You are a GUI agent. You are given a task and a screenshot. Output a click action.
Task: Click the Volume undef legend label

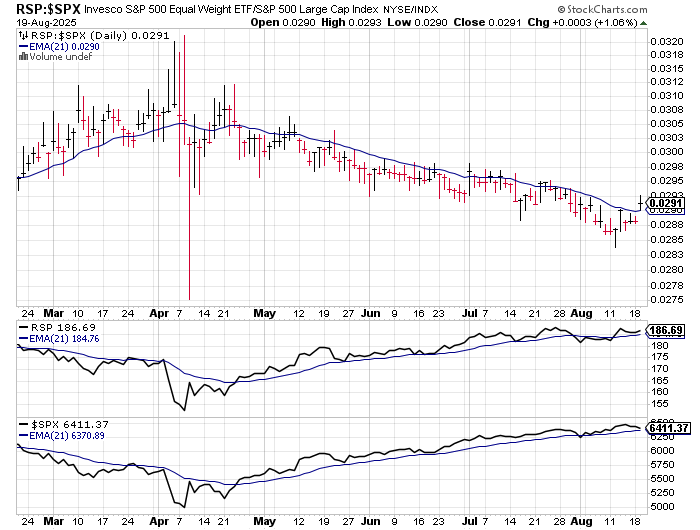pyautogui.click(x=61, y=57)
